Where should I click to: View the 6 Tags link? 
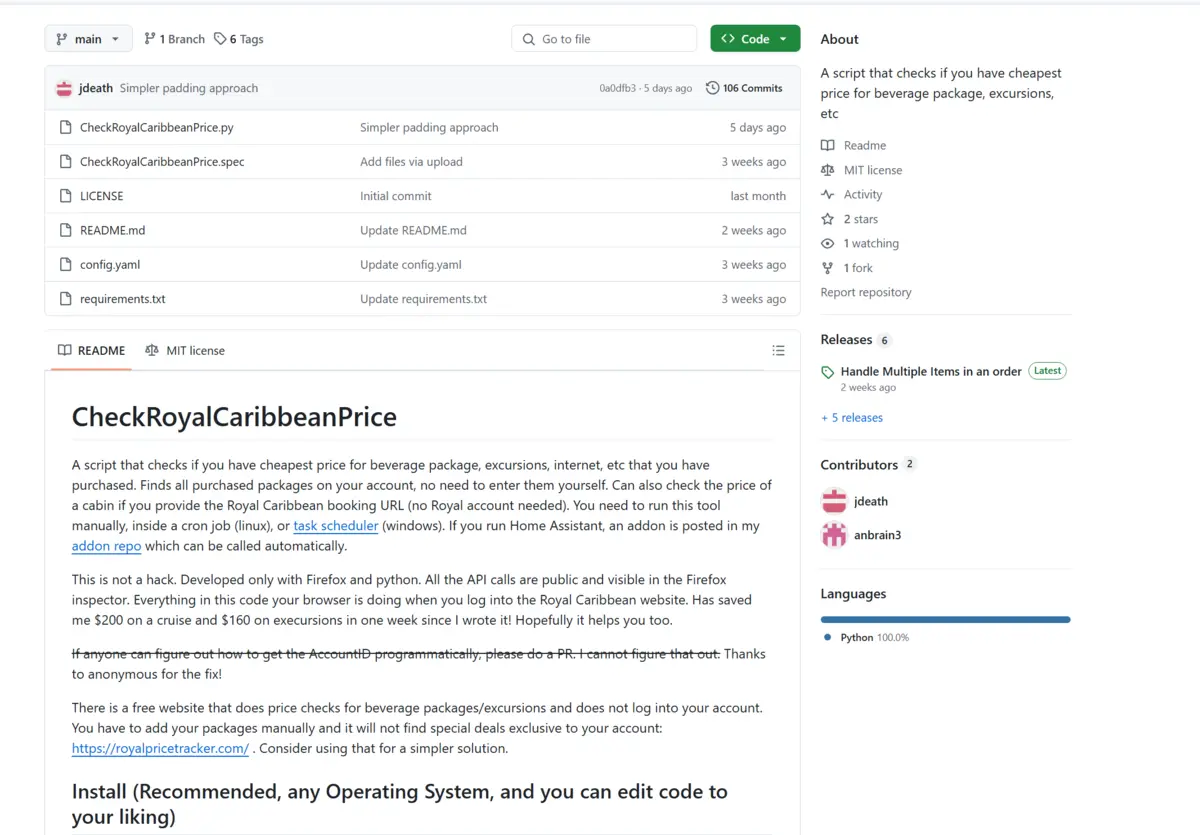tap(239, 39)
